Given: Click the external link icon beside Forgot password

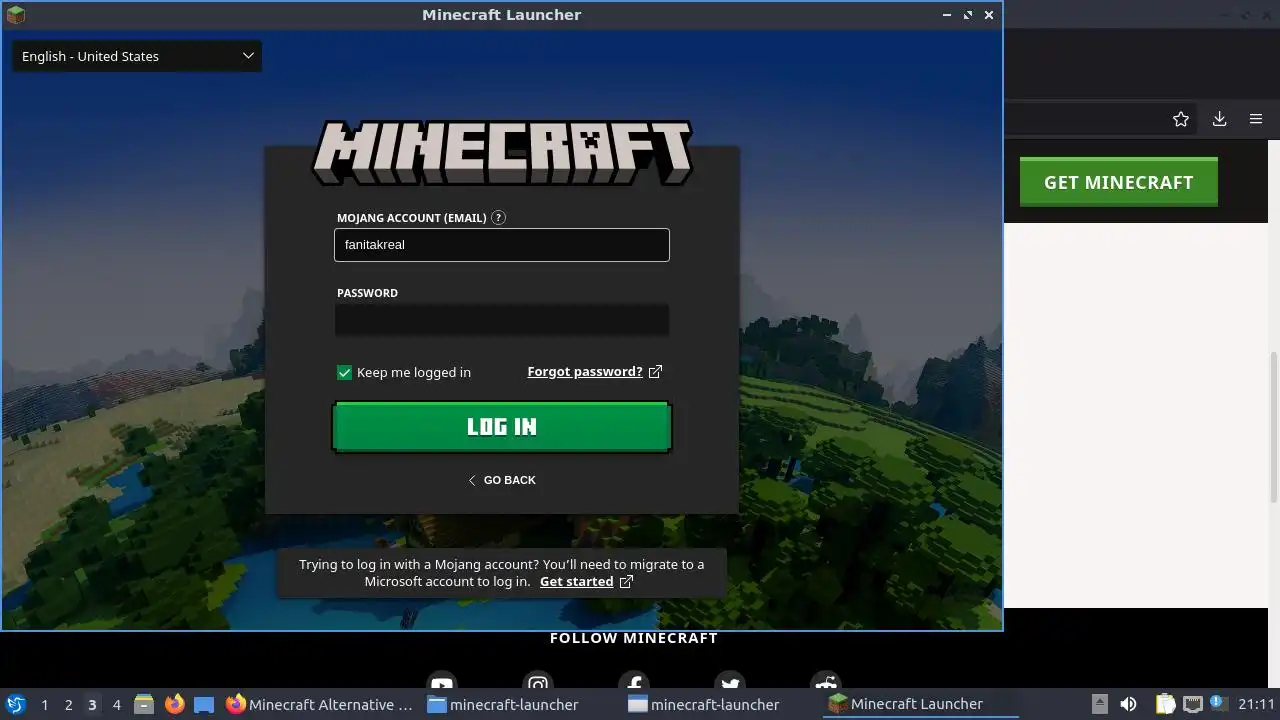Looking at the screenshot, I should pyautogui.click(x=655, y=371).
